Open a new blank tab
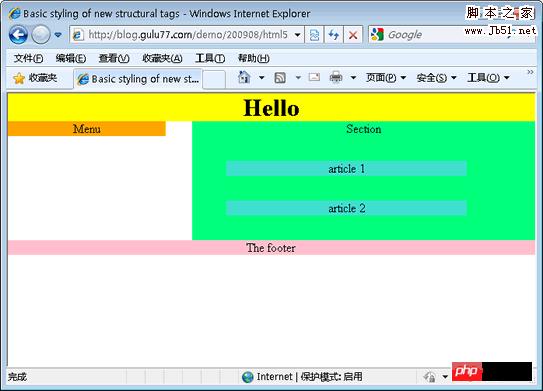 coord(214,79)
